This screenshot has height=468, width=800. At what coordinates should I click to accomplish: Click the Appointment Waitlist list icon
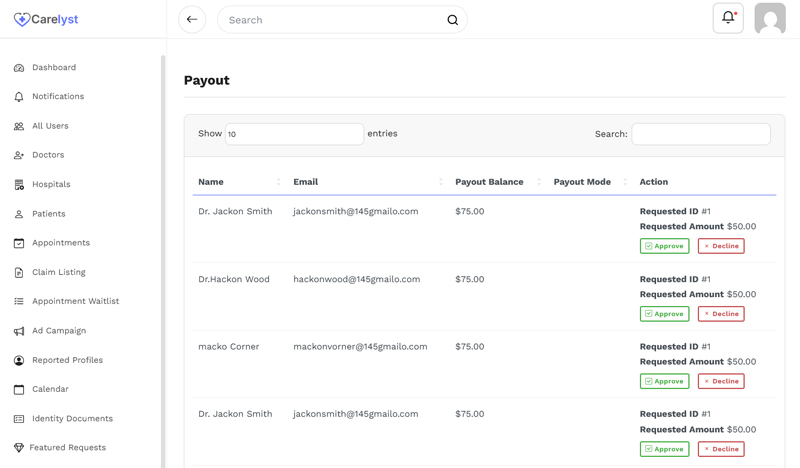tap(19, 302)
